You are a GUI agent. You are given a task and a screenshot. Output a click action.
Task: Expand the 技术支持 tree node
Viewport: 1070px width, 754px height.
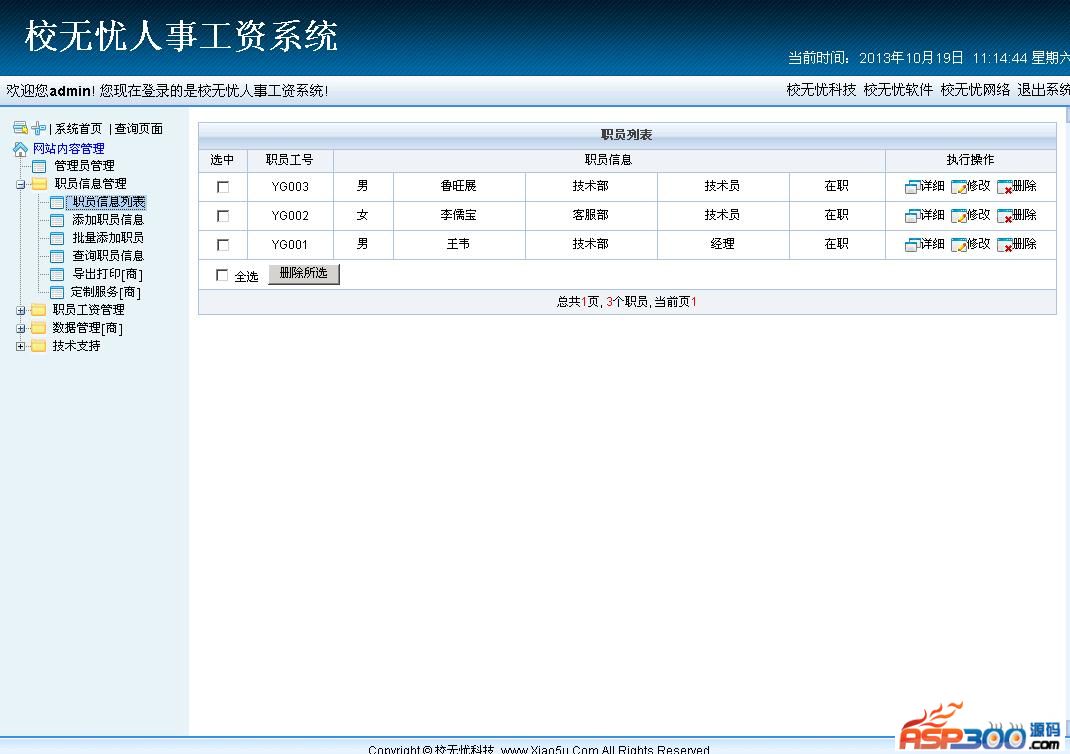20,346
